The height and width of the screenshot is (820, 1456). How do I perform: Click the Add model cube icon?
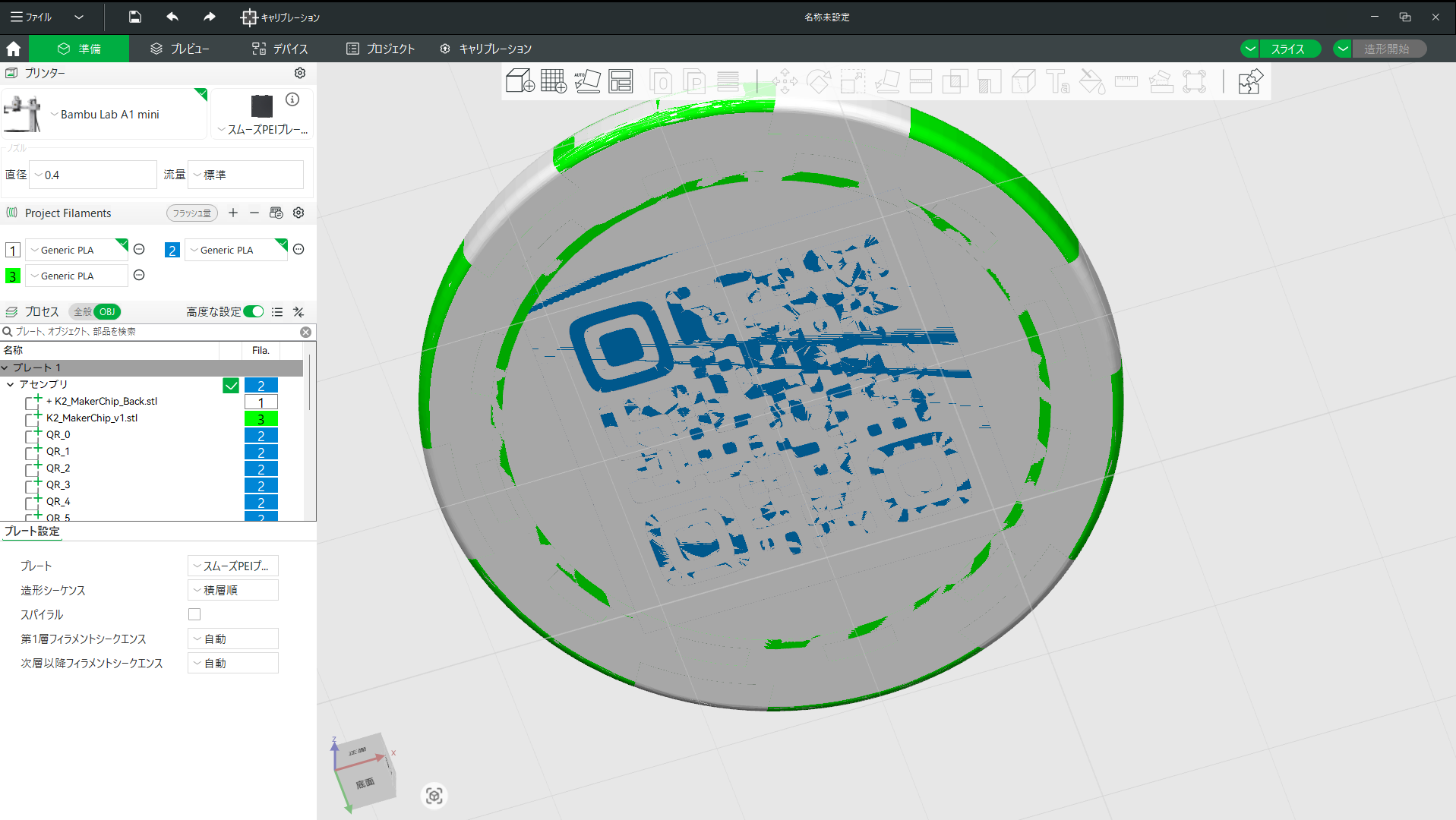tap(520, 80)
